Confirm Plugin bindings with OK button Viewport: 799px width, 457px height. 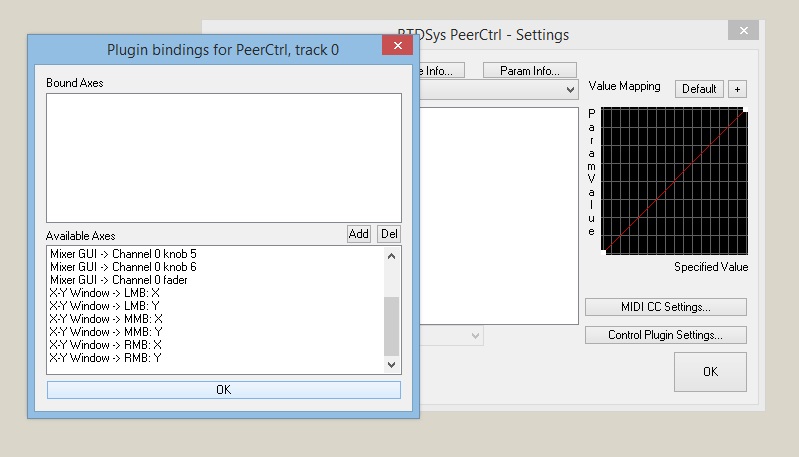(224, 390)
